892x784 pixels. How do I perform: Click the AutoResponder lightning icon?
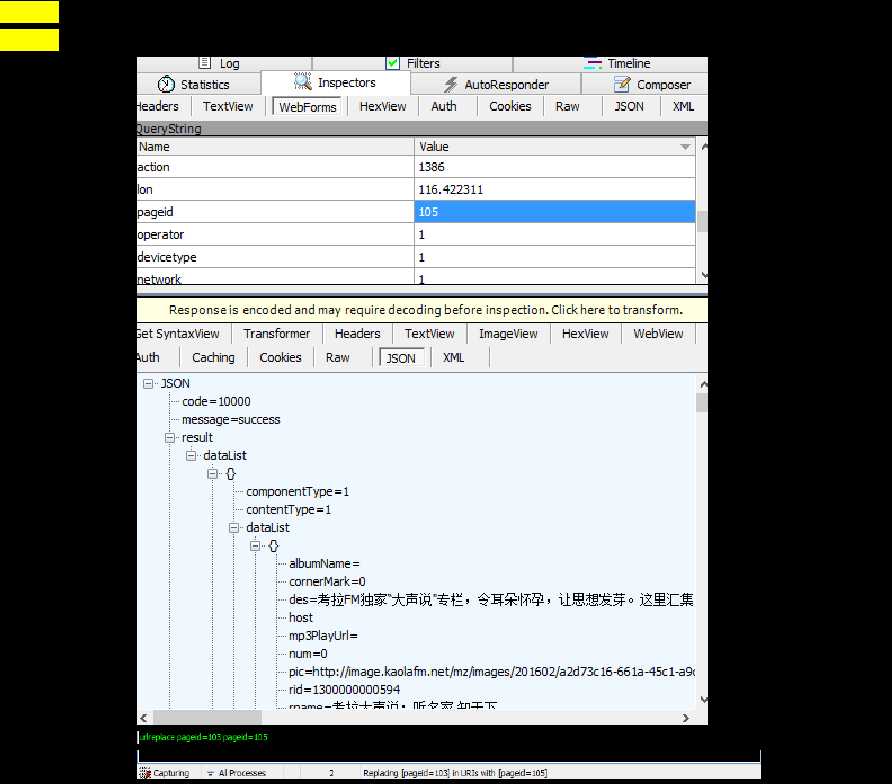(451, 84)
